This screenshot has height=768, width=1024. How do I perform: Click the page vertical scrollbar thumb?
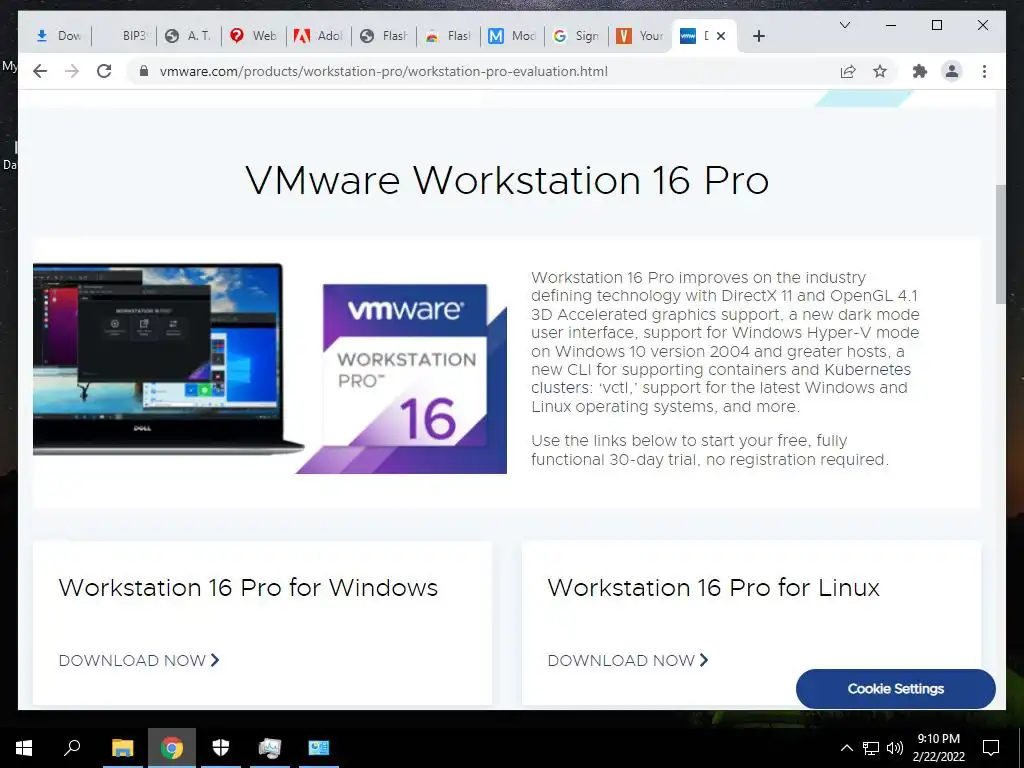pyautogui.click(x=1000, y=244)
